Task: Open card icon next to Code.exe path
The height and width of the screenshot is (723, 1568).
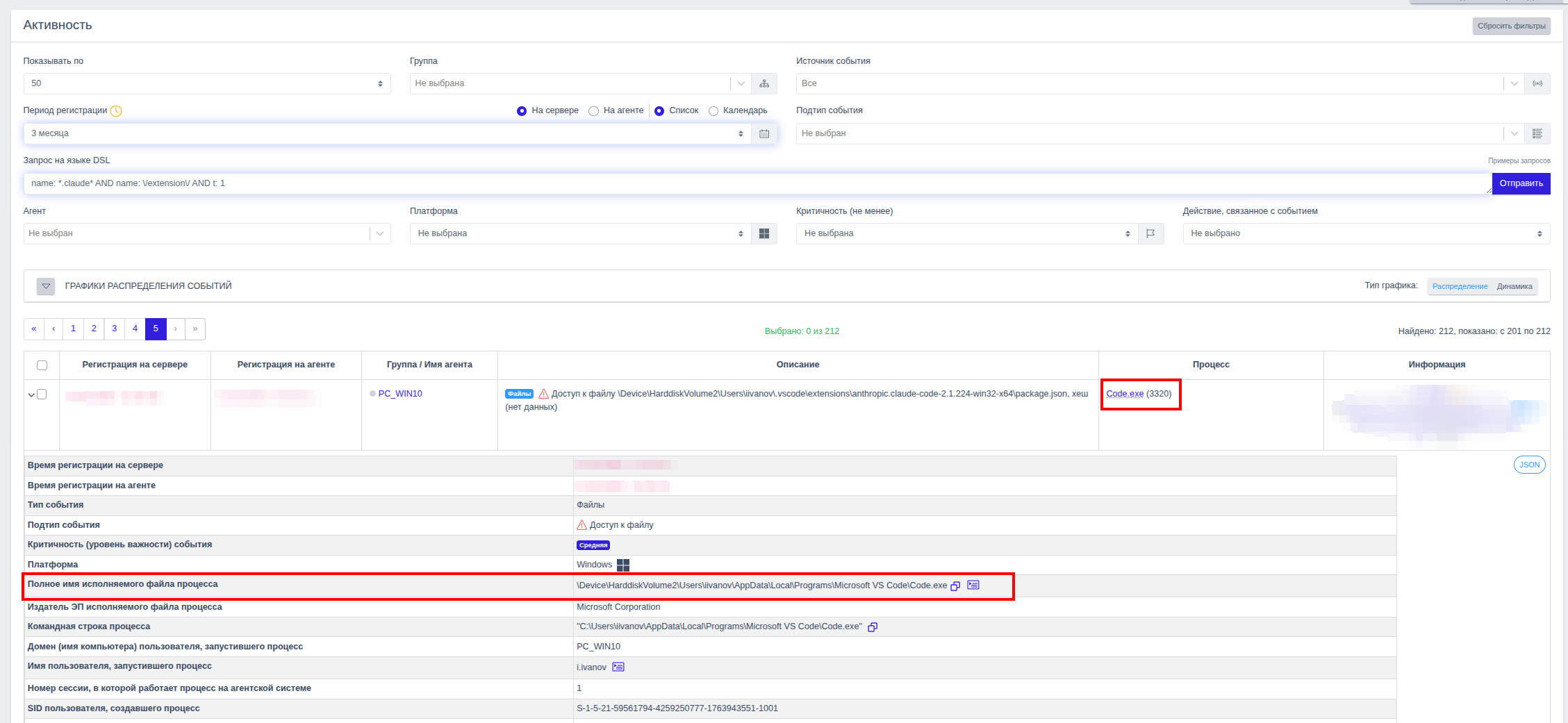Action: point(973,585)
